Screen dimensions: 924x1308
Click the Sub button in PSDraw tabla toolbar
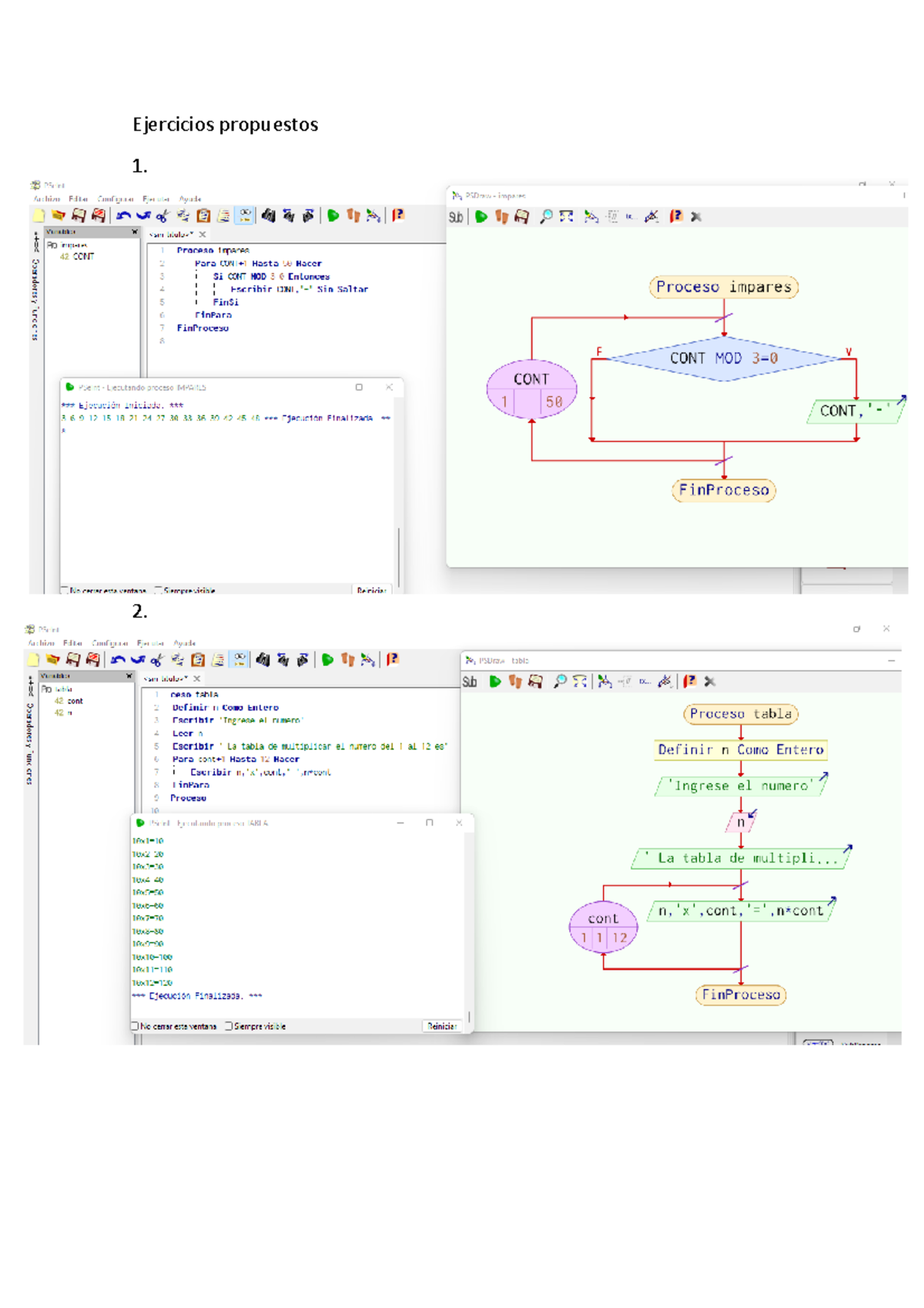pos(470,682)
